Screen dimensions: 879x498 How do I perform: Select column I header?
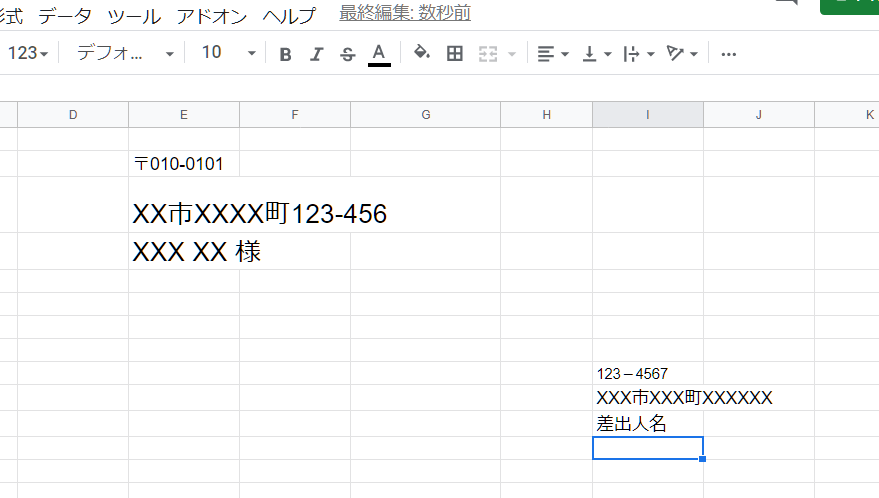[x=648, y=115]
